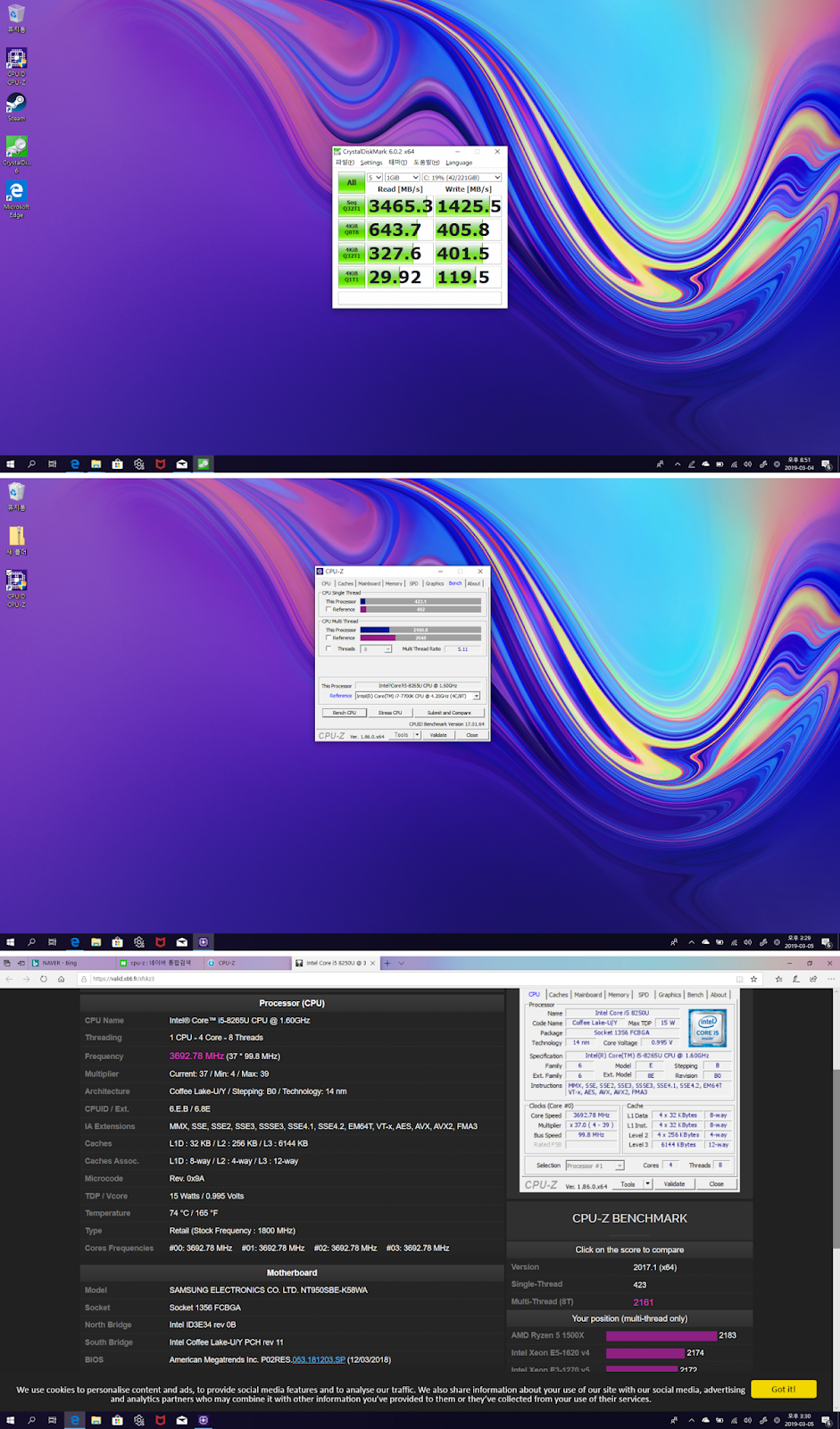Viewport: 840px width, 1429px height.
Task: Open the test count dropdown showing 5
Action: click(x=375, y=178)
